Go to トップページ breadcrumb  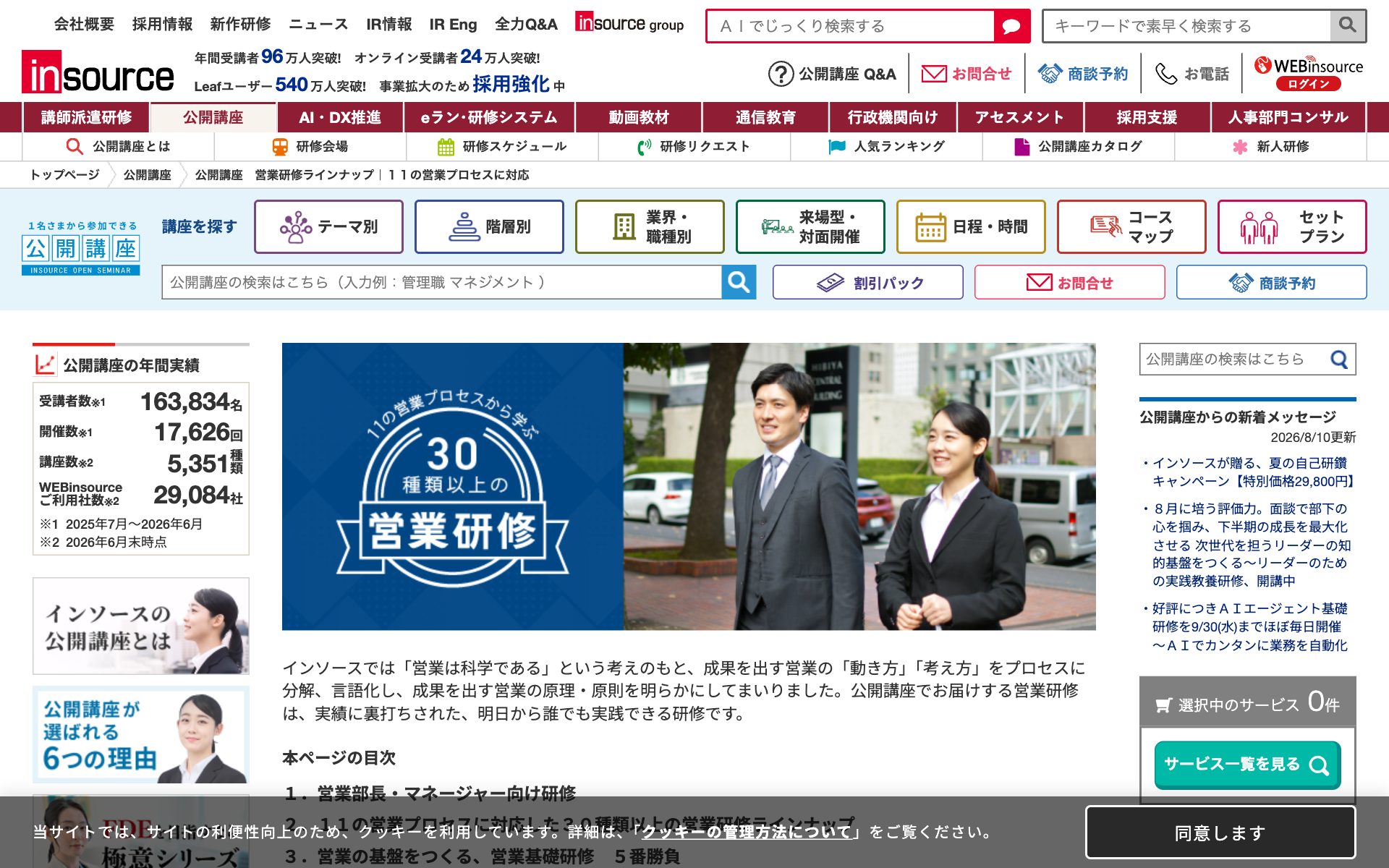(x=64, y=175)
